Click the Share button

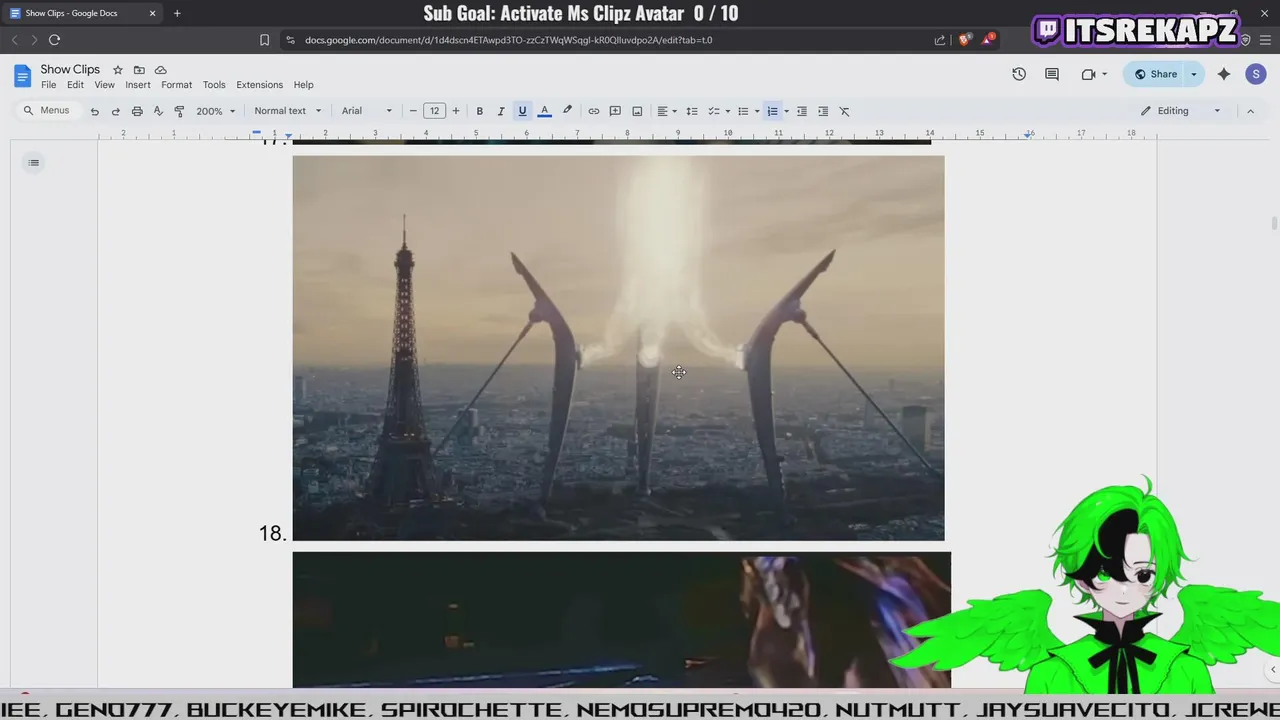(x=1154, y=74)
